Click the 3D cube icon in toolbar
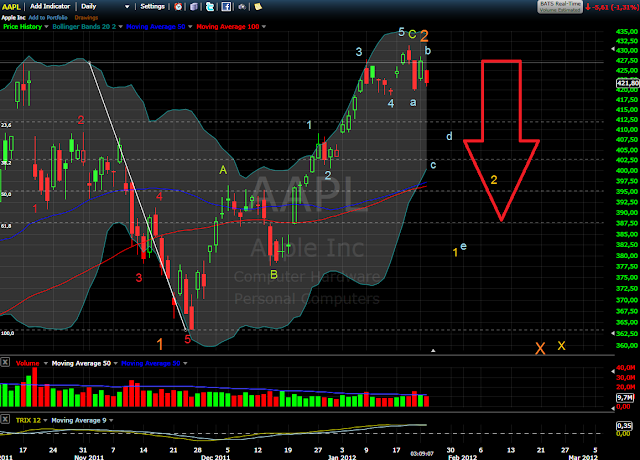 click(x=194, y=7)
